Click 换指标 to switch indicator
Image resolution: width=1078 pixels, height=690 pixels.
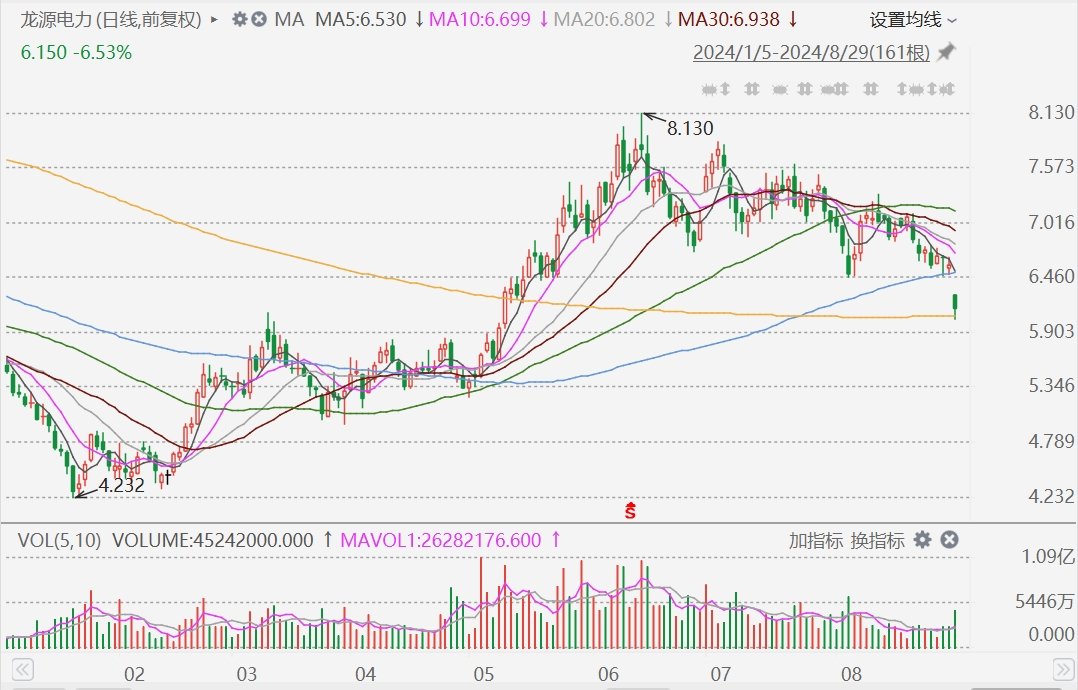877,541
